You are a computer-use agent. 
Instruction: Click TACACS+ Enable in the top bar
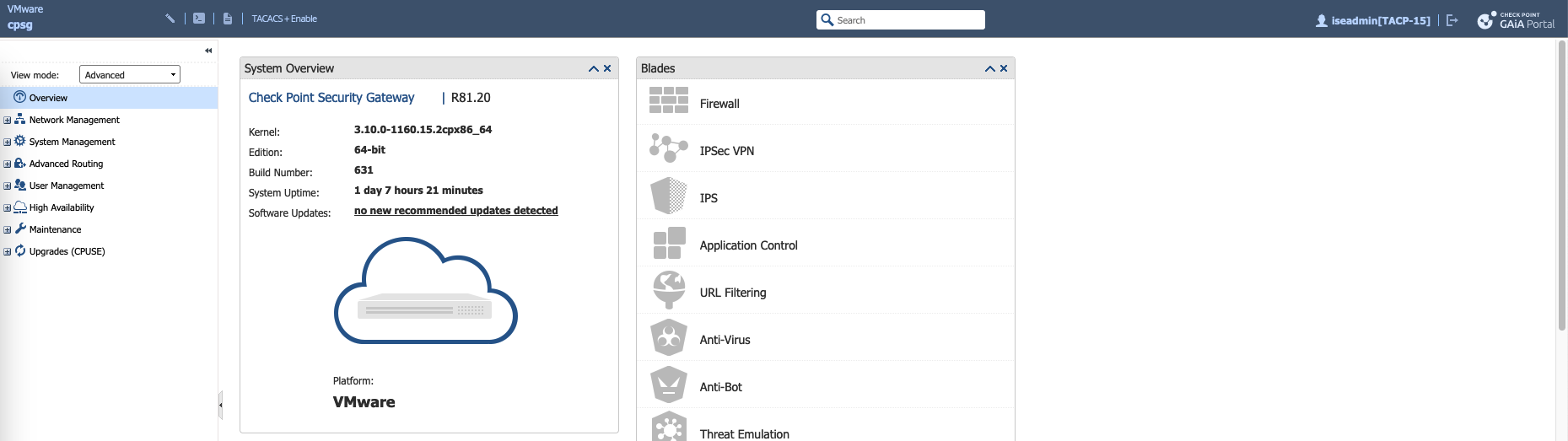(284, 19)
